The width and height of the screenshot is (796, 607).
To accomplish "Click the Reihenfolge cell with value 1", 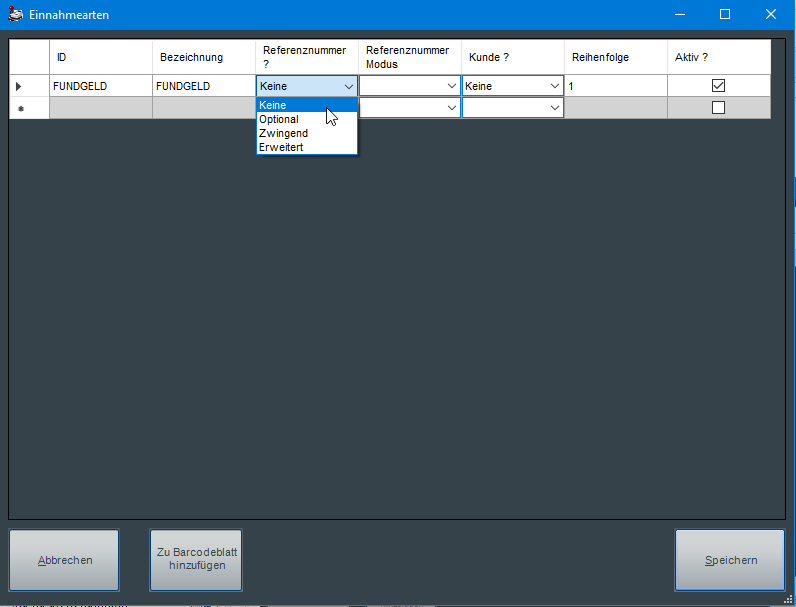I will click(615, 86).
